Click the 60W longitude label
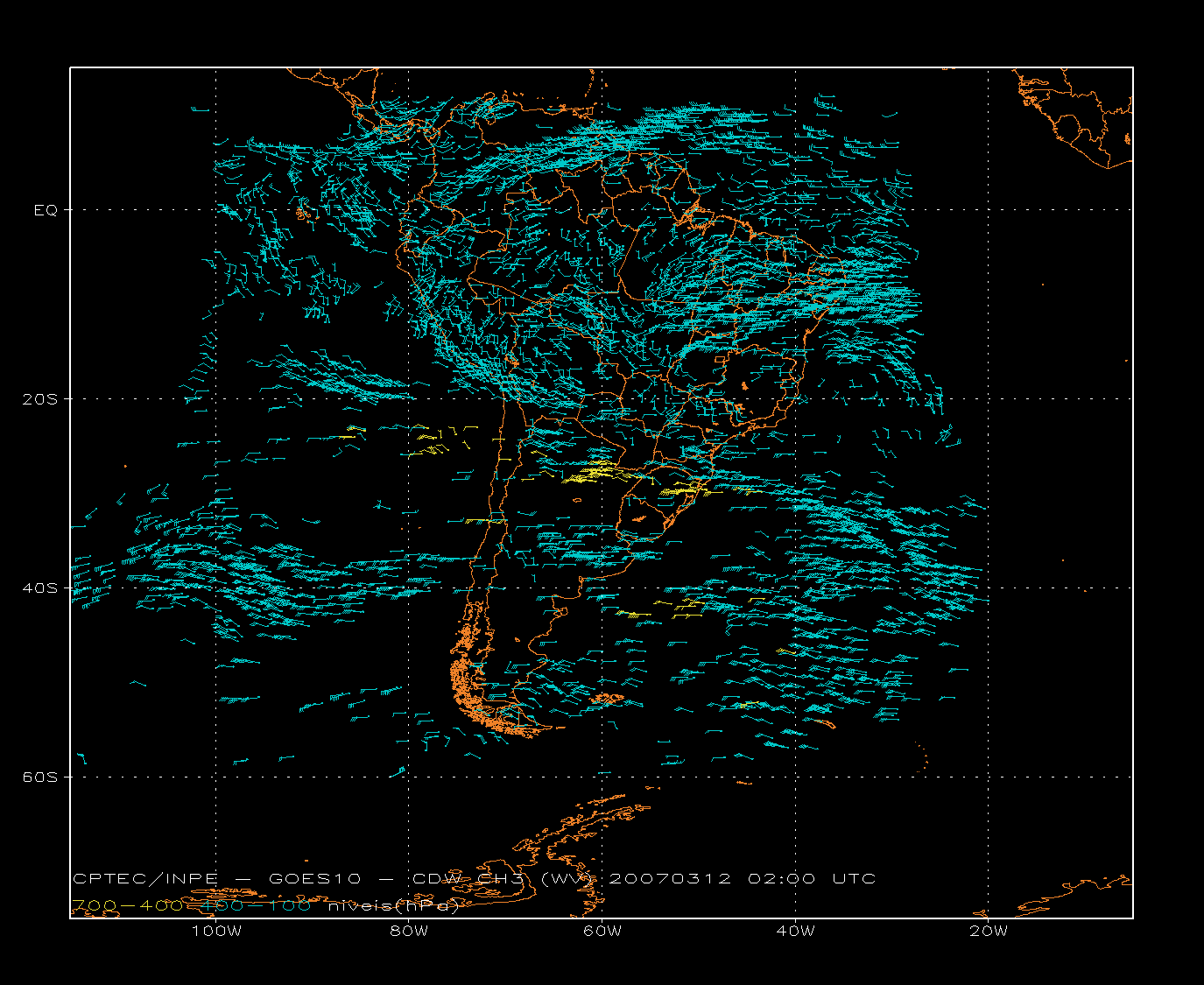The width and height of the screenshot is (1204, 985). pos(602,931)
